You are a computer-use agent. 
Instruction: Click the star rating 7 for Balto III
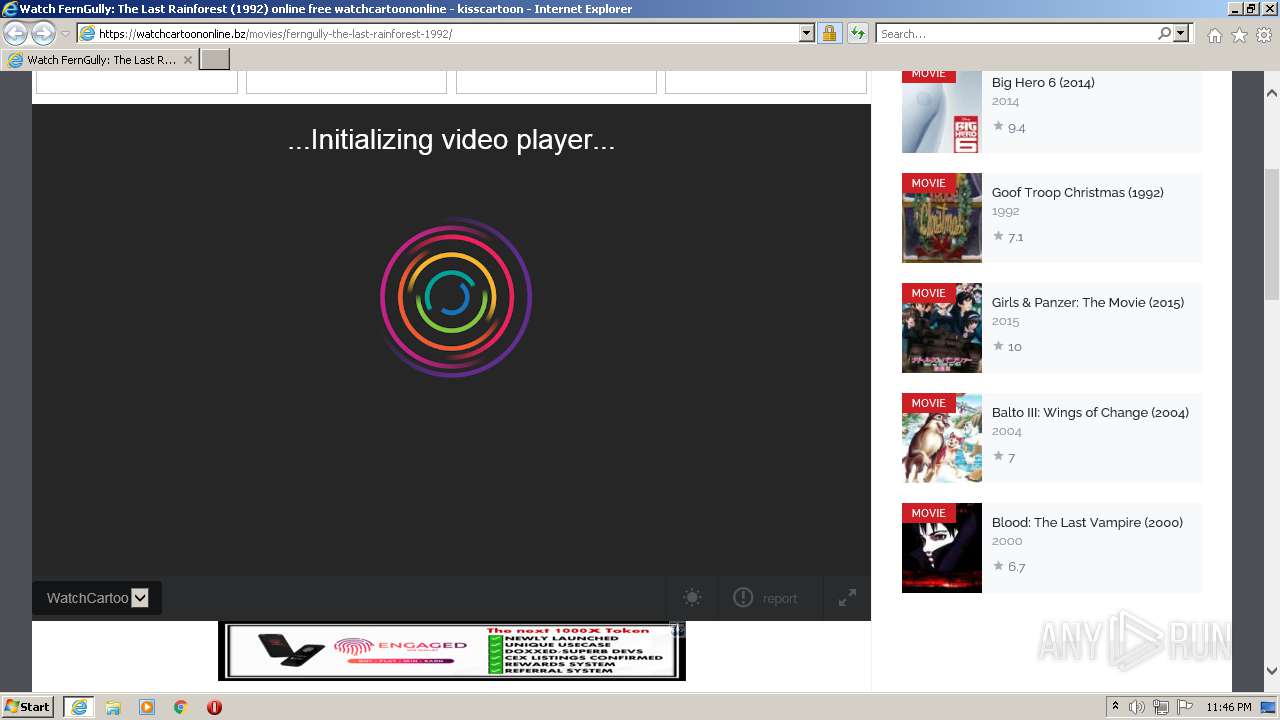coord(1004,457)
